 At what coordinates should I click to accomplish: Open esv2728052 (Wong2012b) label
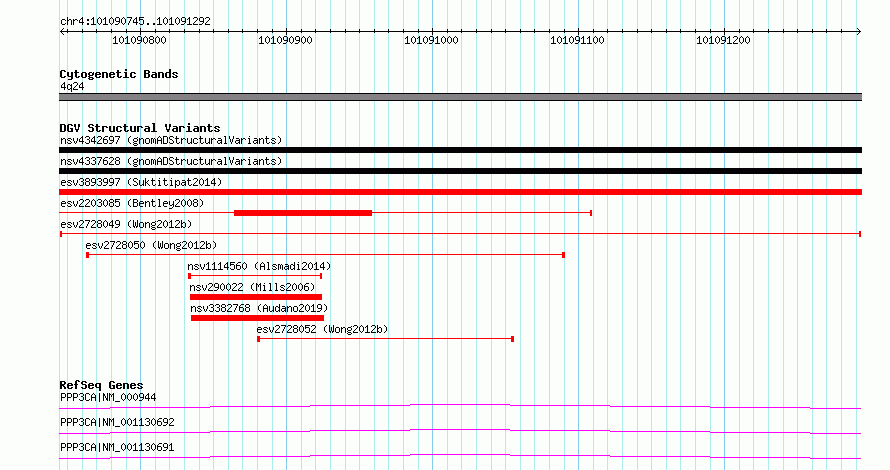[x=322, y=329]
